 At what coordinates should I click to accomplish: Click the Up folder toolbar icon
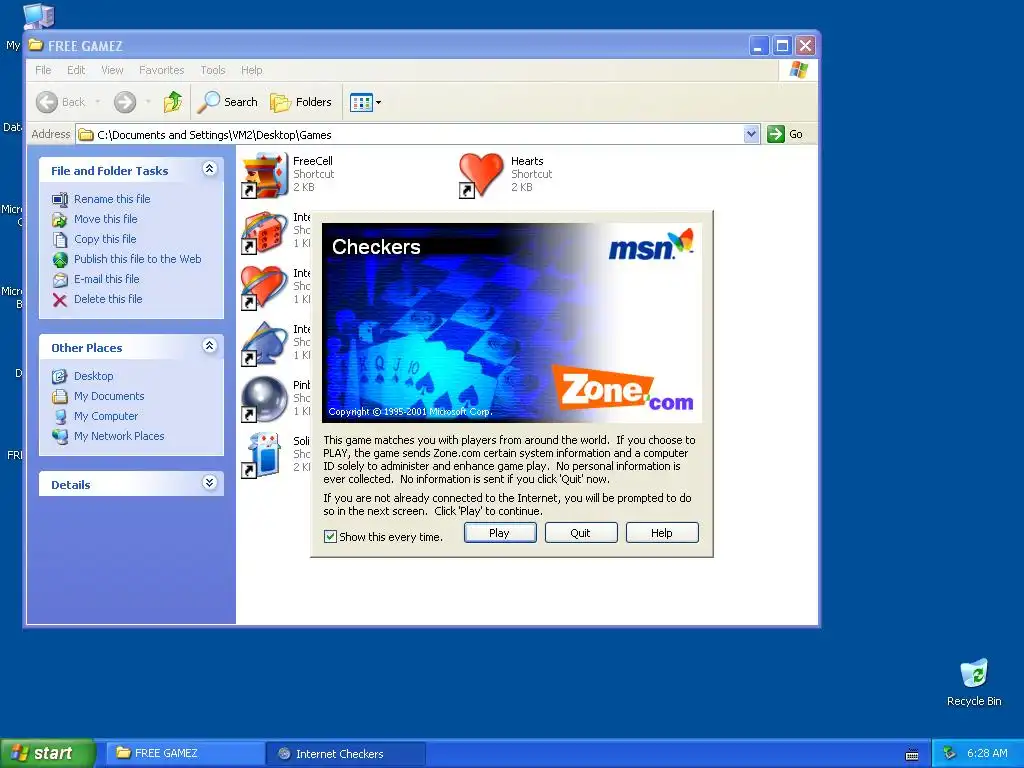pos(172,102)
